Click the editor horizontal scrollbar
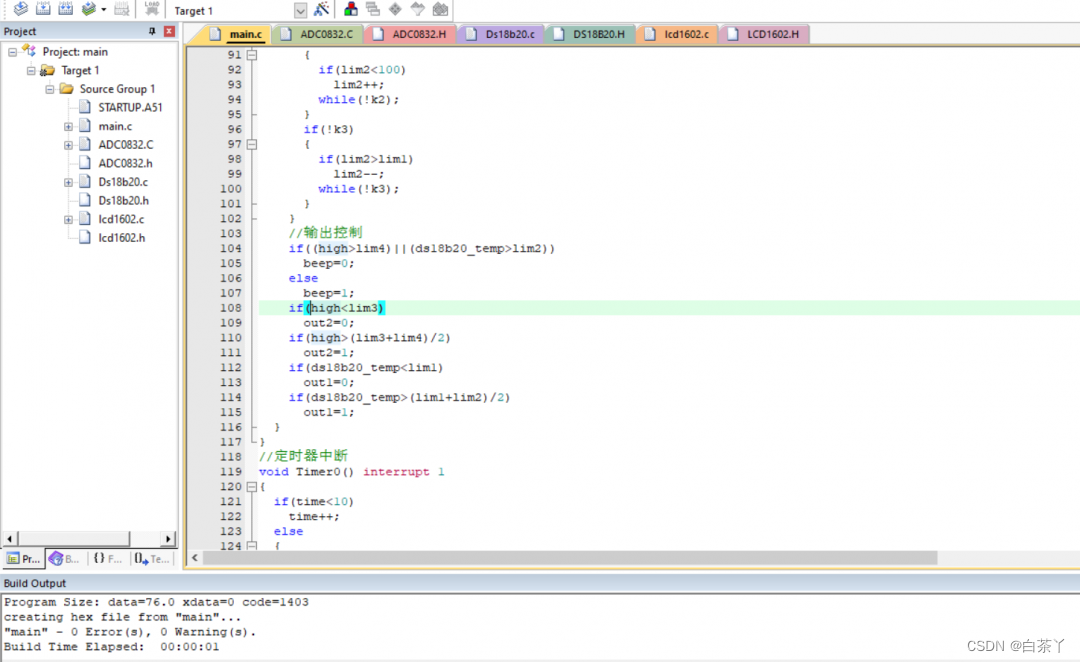1080x662 pixels. pyautogui.click(x=570, y=557)
